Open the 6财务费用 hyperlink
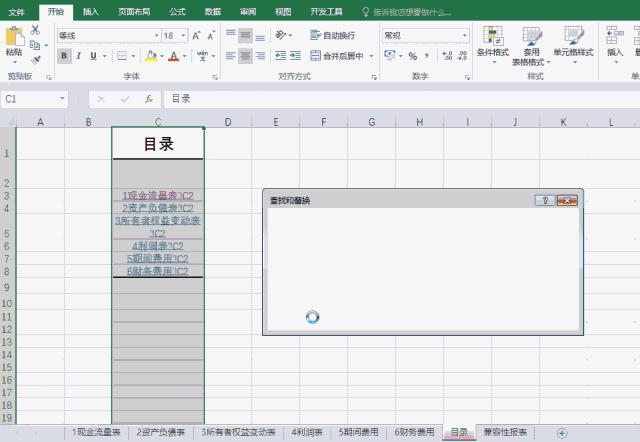Screen dimensions: 640x442 pyautogui.click(x=158, y=271)
